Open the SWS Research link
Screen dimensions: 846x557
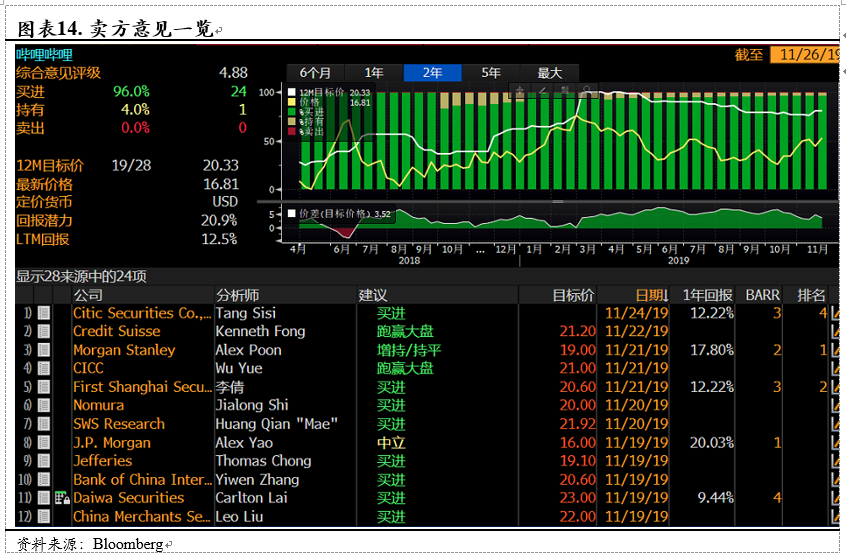(x=119, y=424)
